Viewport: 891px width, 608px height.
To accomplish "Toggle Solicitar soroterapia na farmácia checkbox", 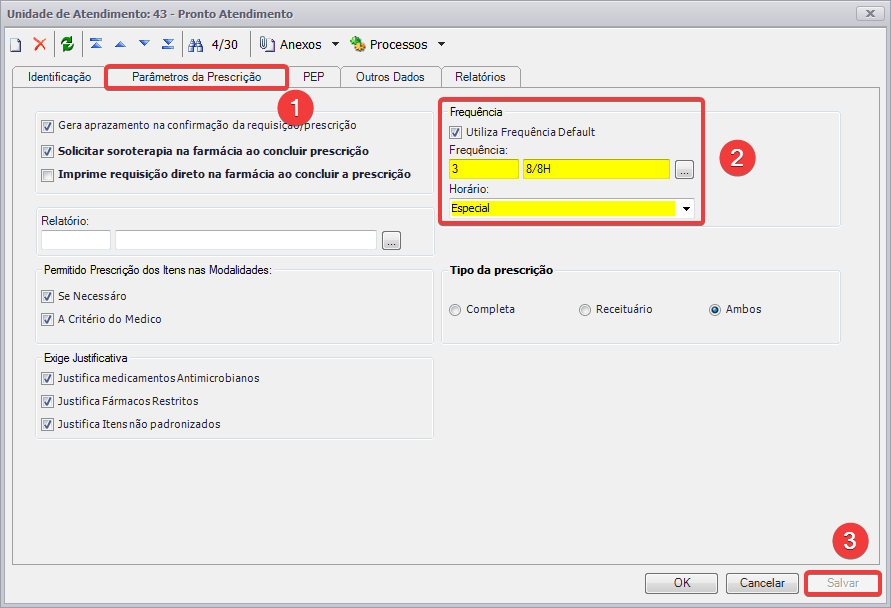I will tap(48, 152).
